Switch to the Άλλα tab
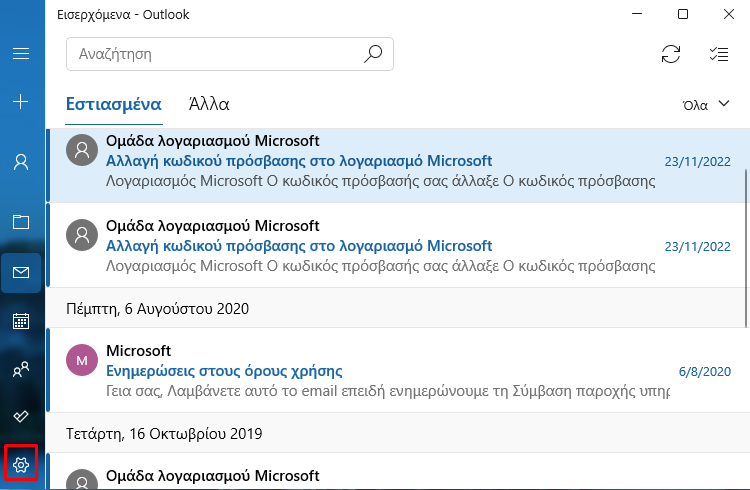The width and height of the screenshot is (750, 490). coord(209,104)
